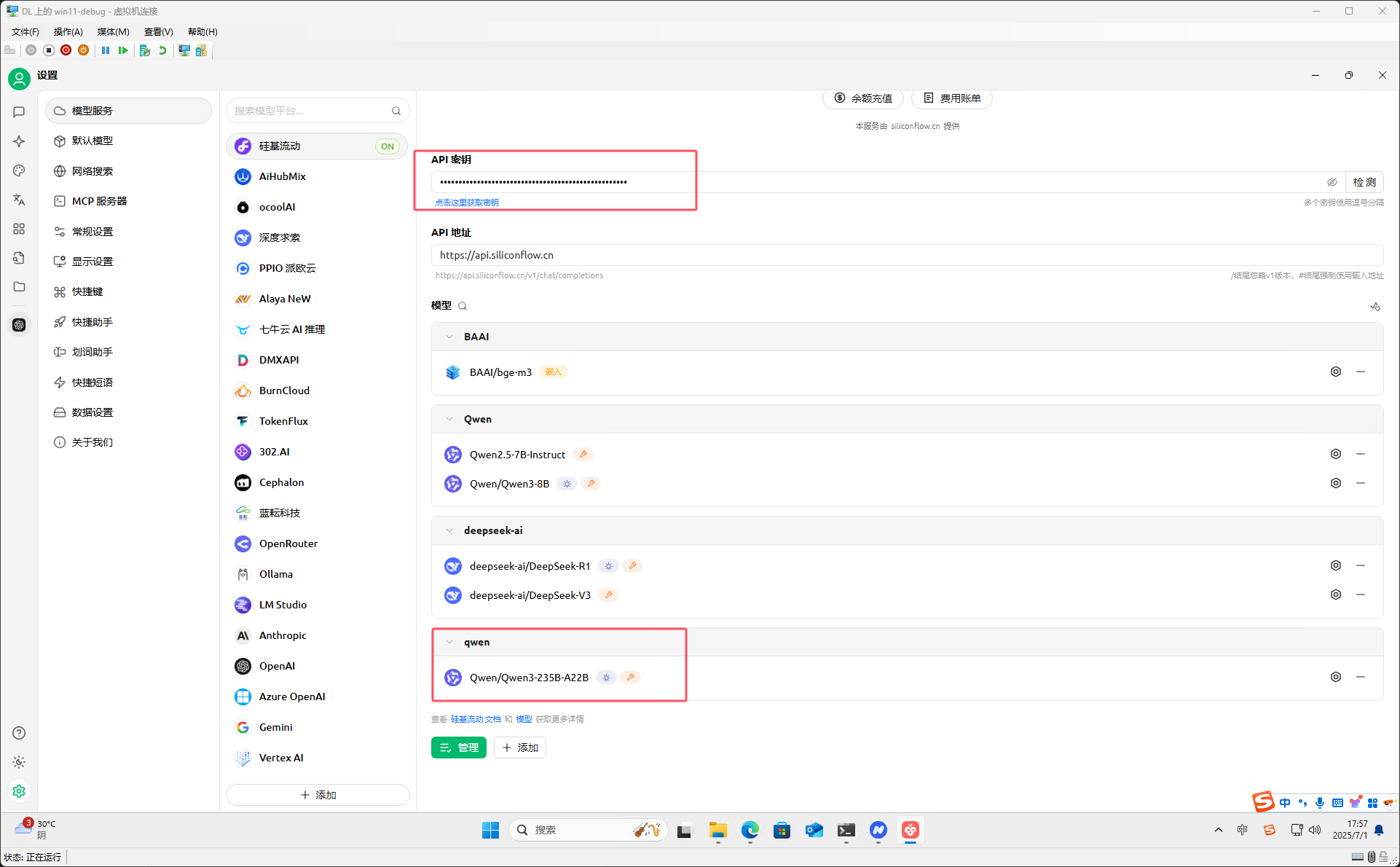Collapse the BAAI model group
The width and height of the screenshot is (1400, 867).
pos(449,337)
